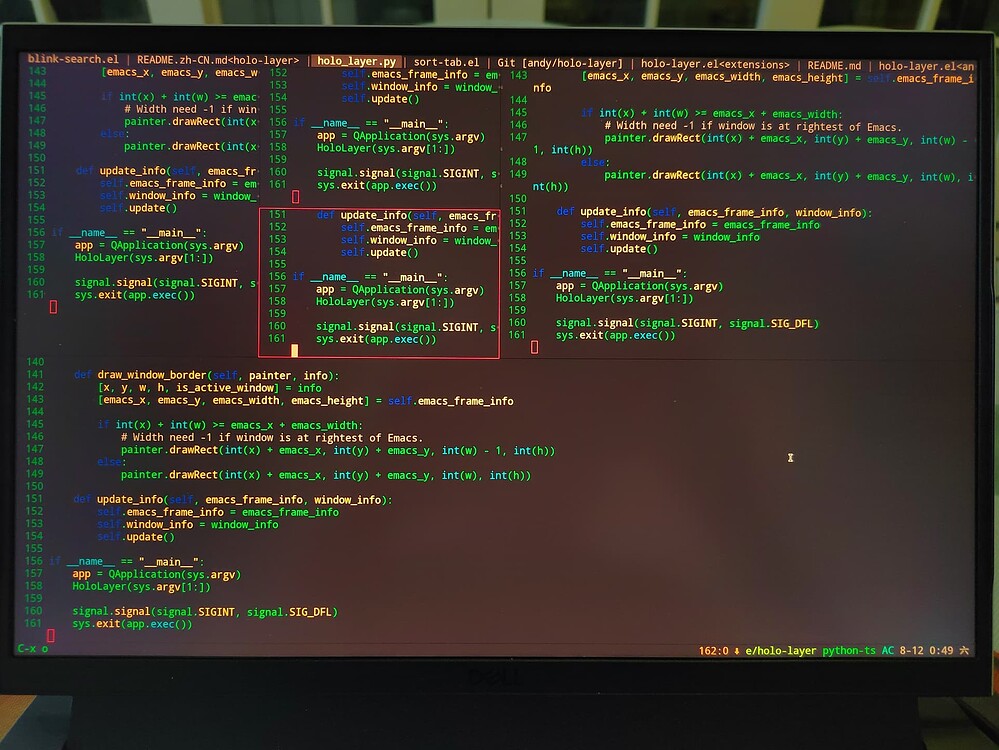The image size is (999, 750).
Task: Click the AC indicator in the mode line
Action: 888,650
